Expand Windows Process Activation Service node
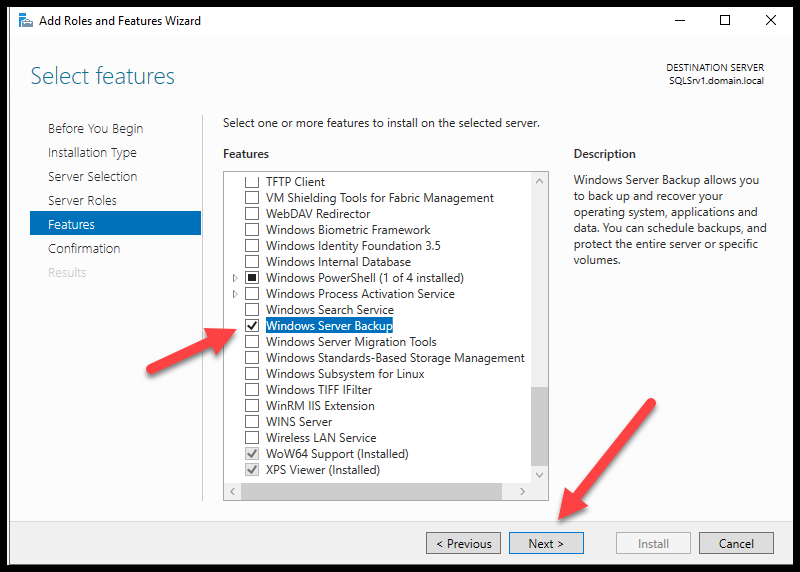Image resolution: width=800 pixels, height=572 pixels. point(235,294)
